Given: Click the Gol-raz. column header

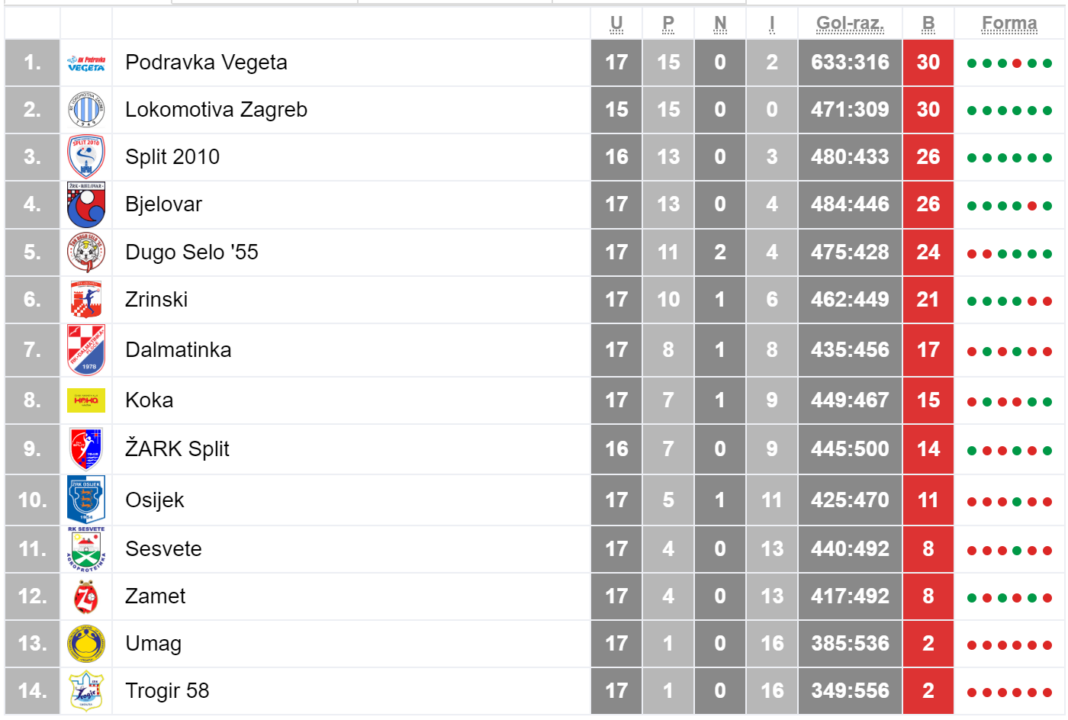Looking at the screenshot, I should click(x=850, y=24).
